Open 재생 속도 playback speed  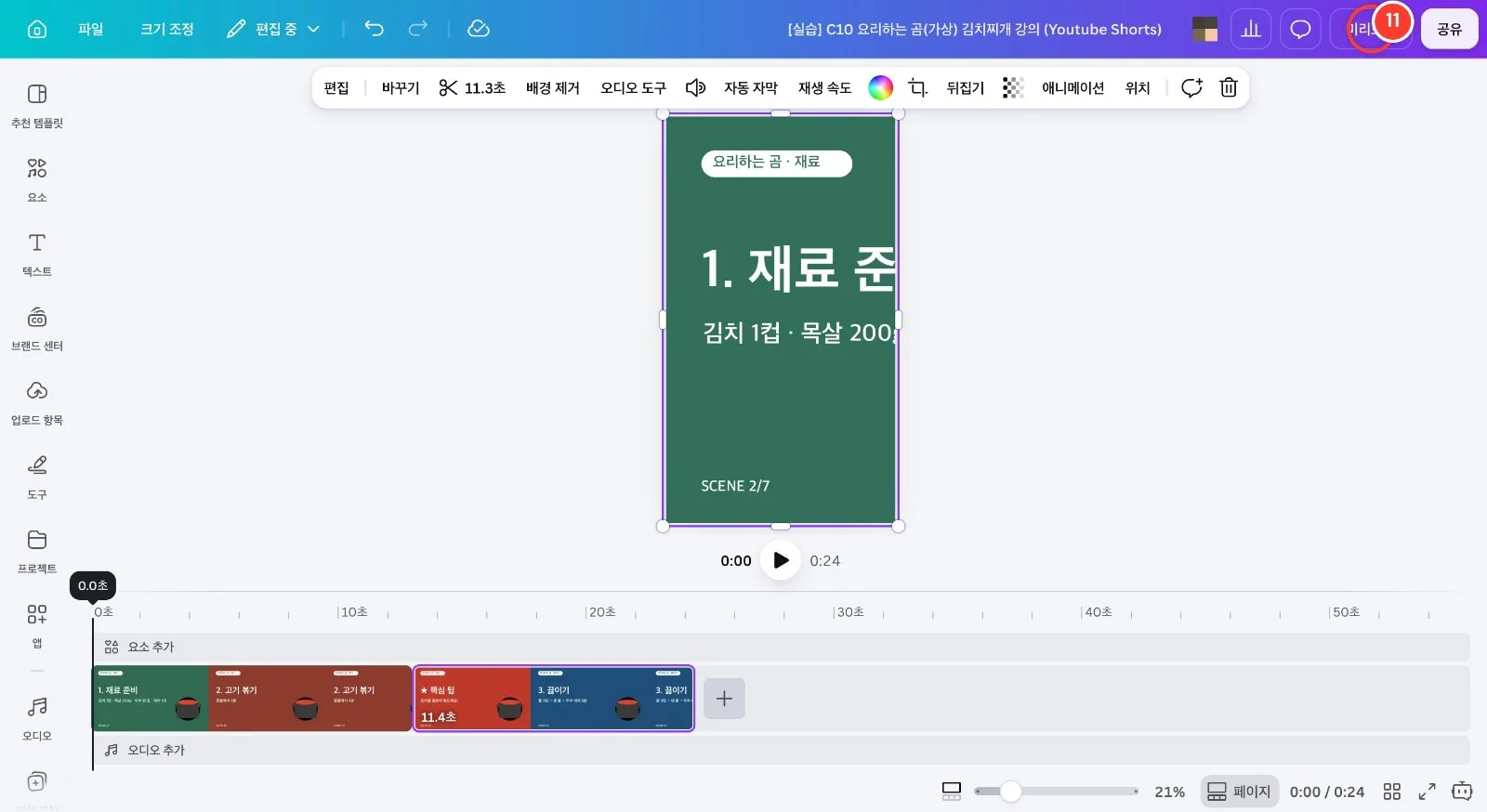pyautogui.click(x=824, y=87)
